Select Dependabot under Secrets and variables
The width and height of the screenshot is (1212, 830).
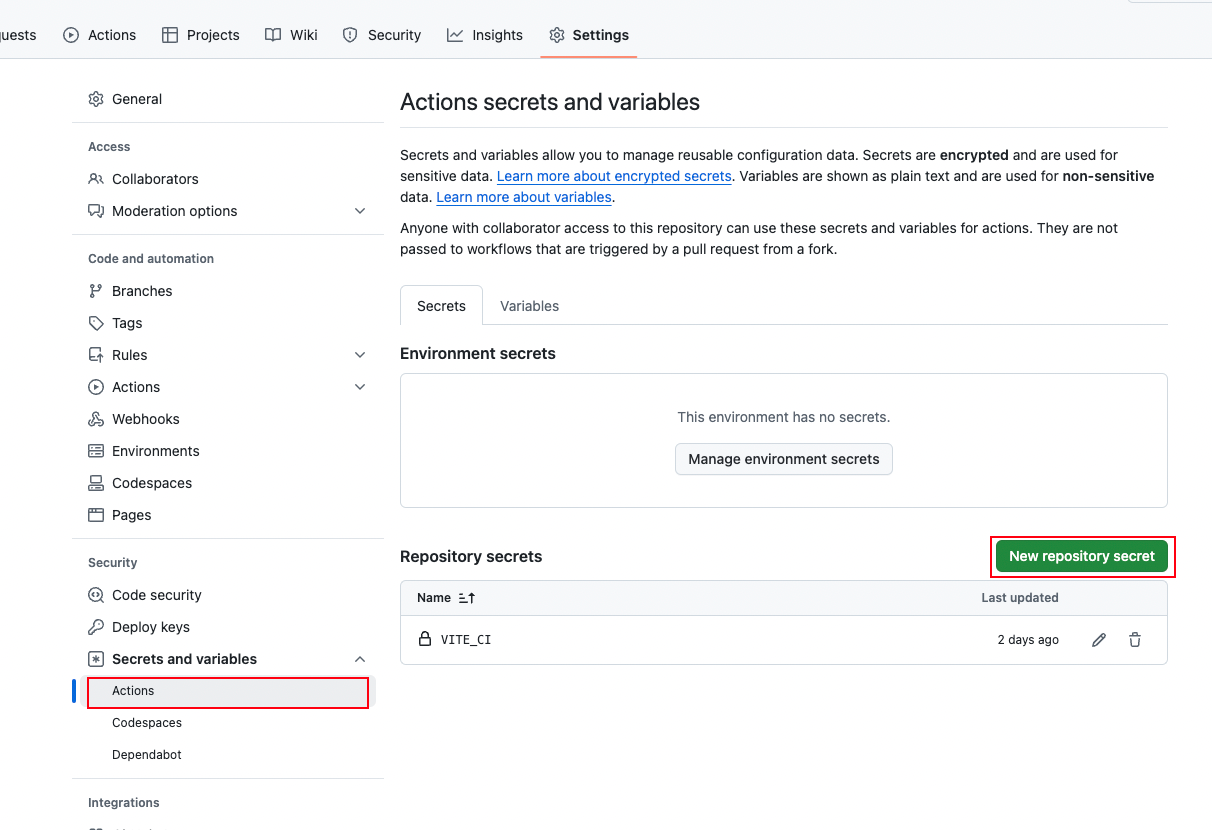(147, 755)
